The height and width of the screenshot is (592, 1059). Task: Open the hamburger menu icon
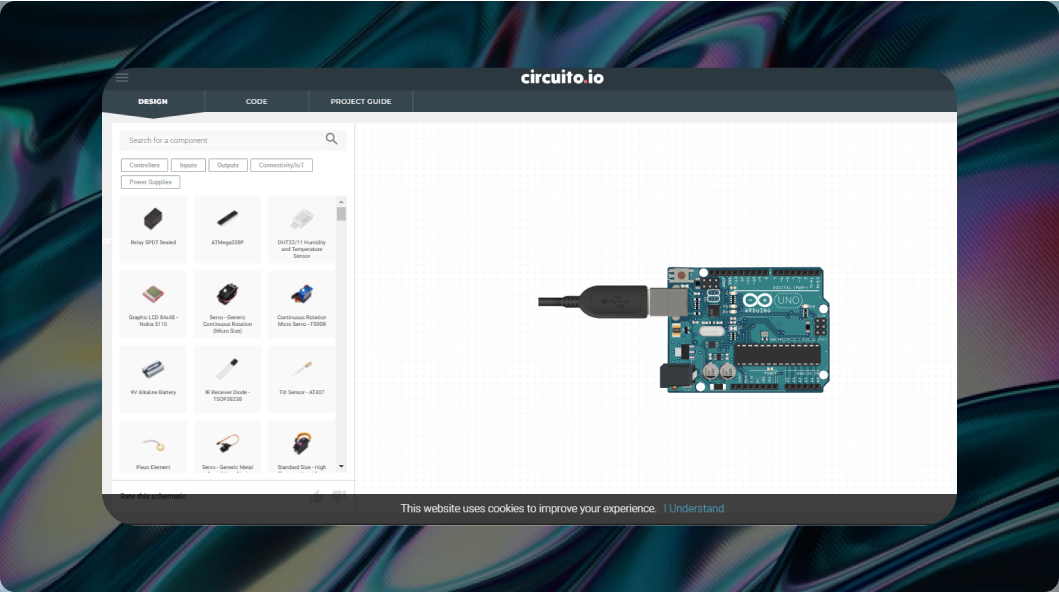tap(122, 78)
